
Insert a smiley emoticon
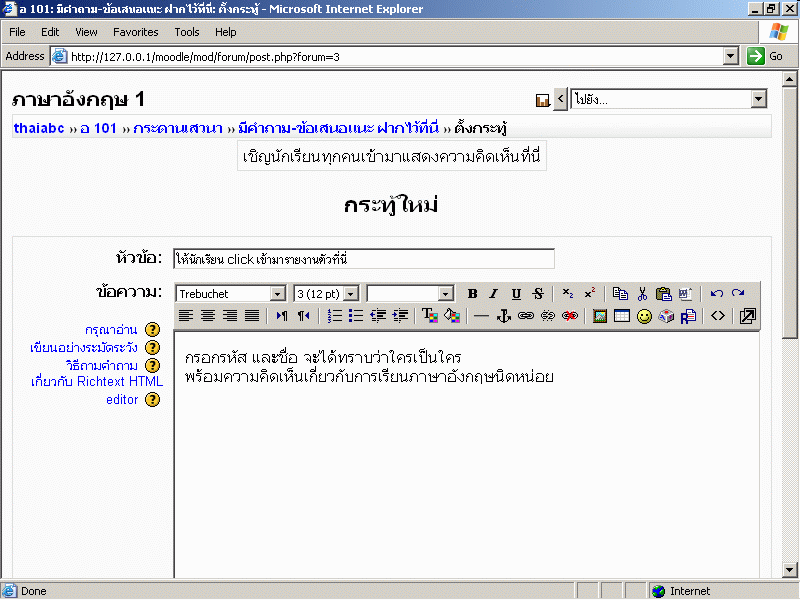click(644, 316)
